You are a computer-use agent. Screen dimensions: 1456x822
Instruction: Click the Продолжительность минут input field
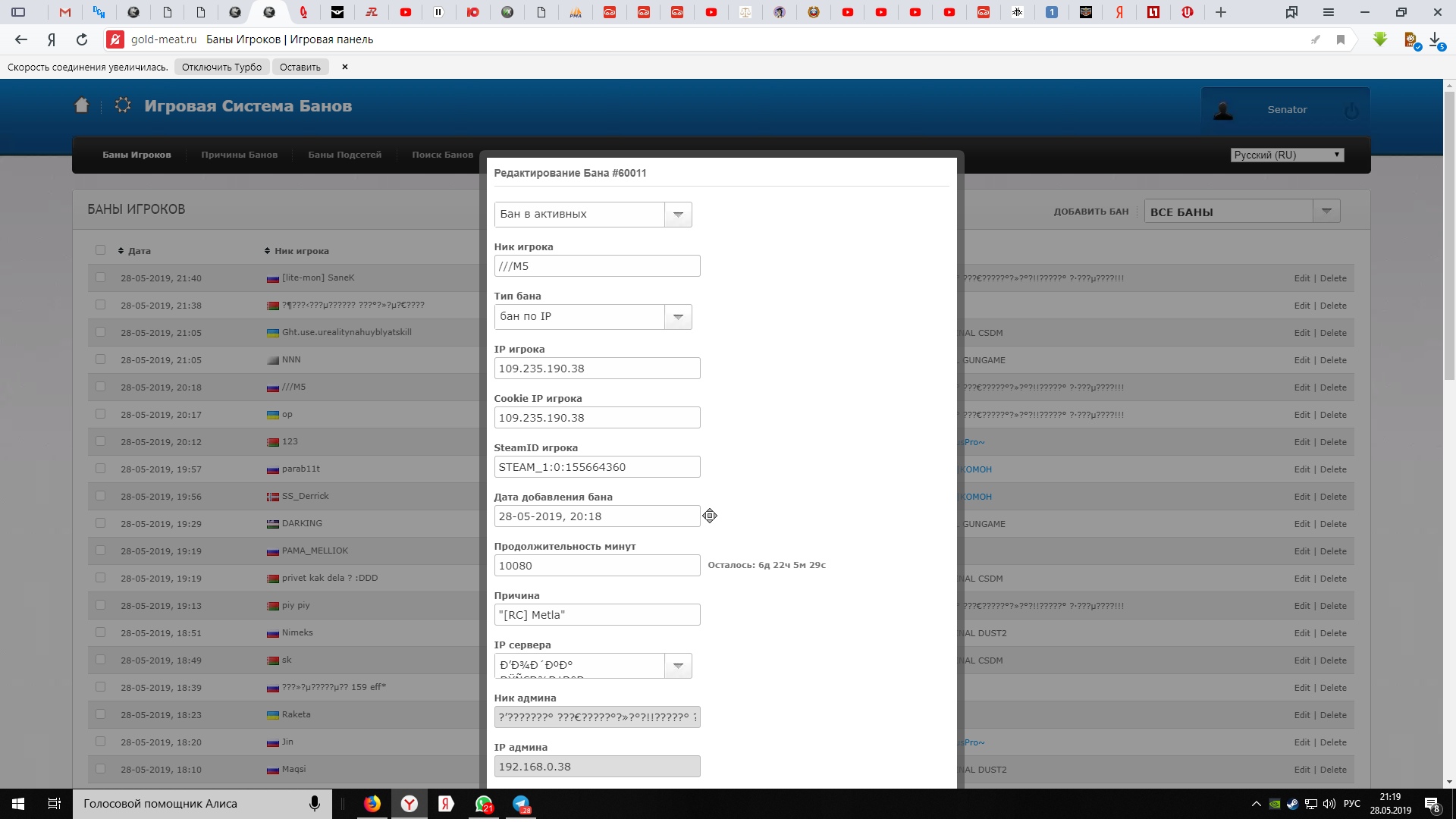click(597, 566)
